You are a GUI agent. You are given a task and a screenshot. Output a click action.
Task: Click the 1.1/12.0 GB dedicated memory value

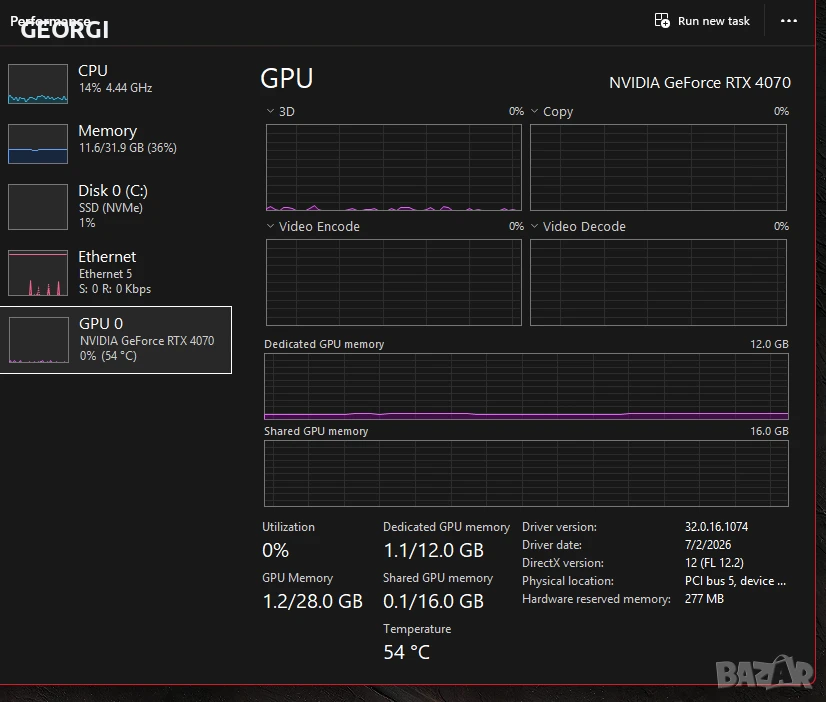pos(433,550)
